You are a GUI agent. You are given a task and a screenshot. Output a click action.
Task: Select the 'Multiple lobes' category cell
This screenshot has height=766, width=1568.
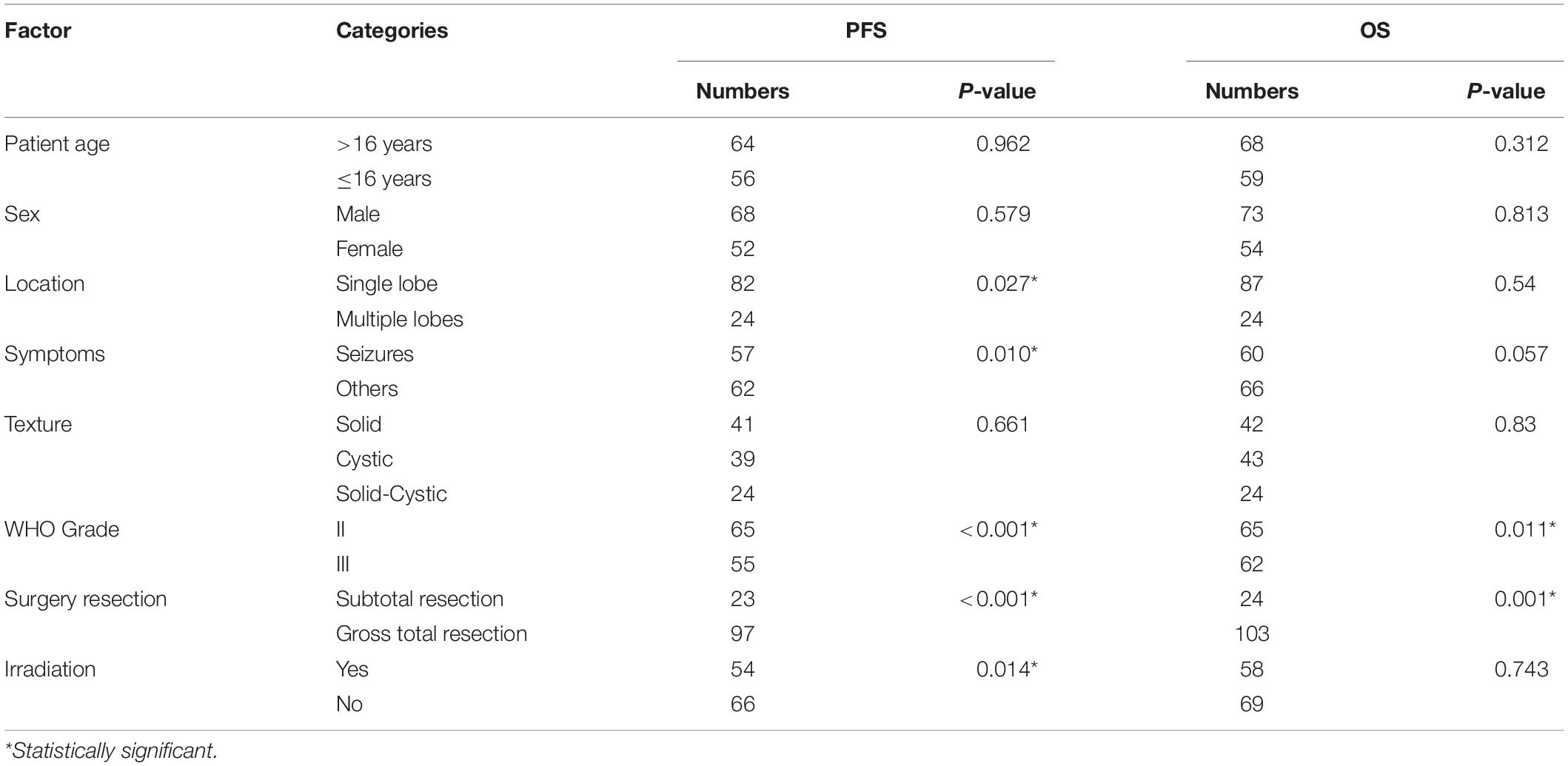399,319
